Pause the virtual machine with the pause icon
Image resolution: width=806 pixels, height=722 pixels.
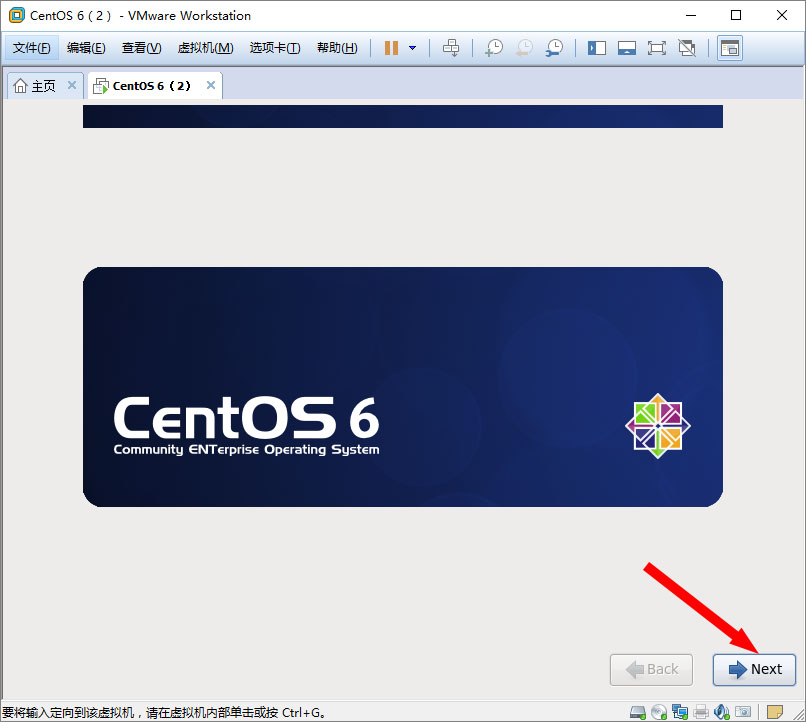(x=391, y=48)
